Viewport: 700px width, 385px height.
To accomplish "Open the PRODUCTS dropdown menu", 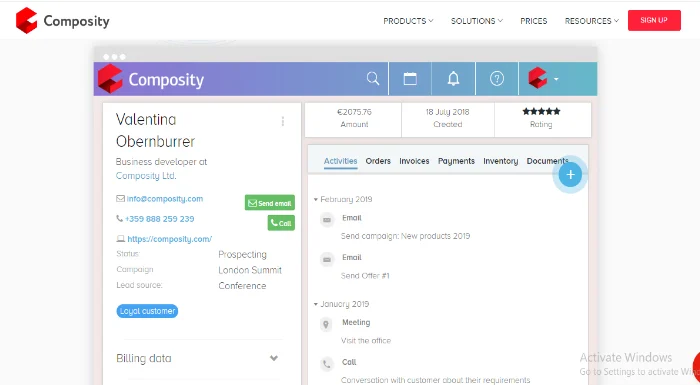I will (408, 21).
